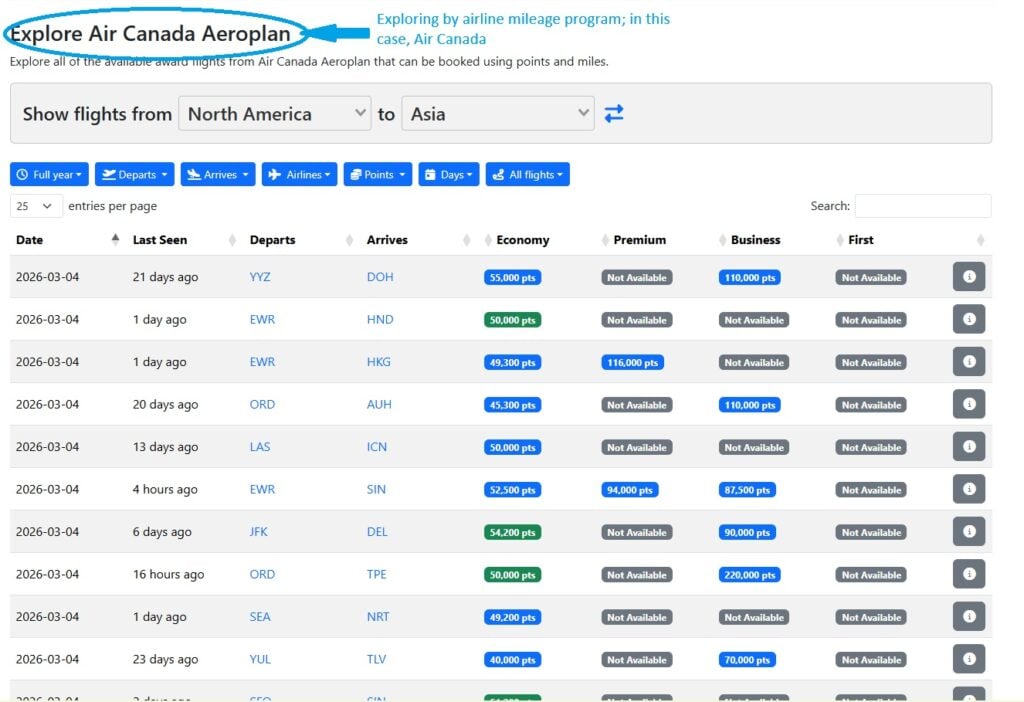Viewport: 1024px width, 702px height.
Task: Open arrival airport SIN link
Action: pyautogui.click(x=376, y=489)
